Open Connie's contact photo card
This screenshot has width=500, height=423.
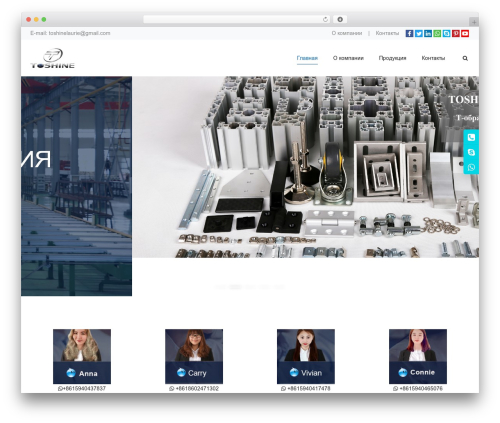[x=418, y=356]
